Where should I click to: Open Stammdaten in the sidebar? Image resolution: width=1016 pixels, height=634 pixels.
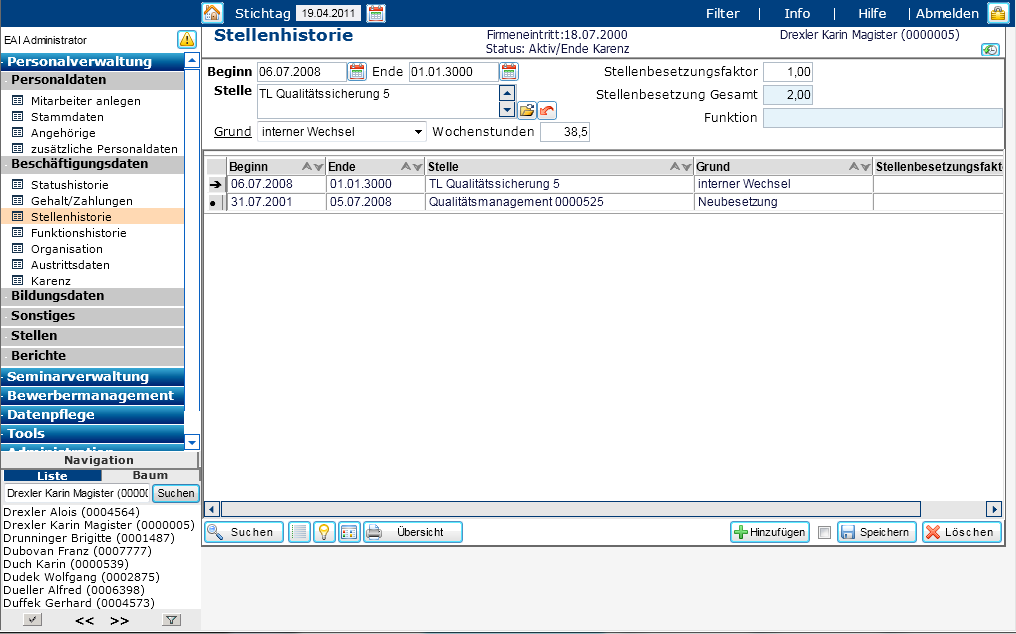[x=67, y=117]
